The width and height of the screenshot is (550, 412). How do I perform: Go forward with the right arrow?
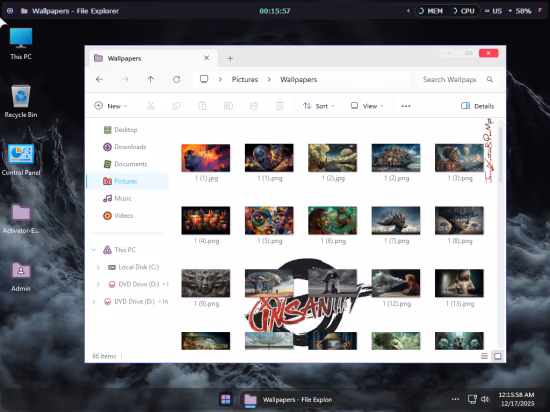pos(125,79)
